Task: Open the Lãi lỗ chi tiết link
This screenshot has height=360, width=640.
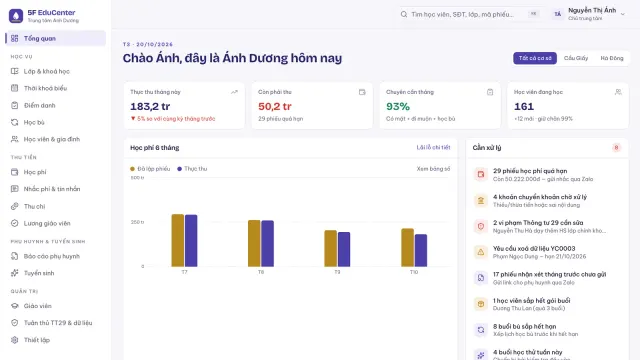Action: [433, 147]
